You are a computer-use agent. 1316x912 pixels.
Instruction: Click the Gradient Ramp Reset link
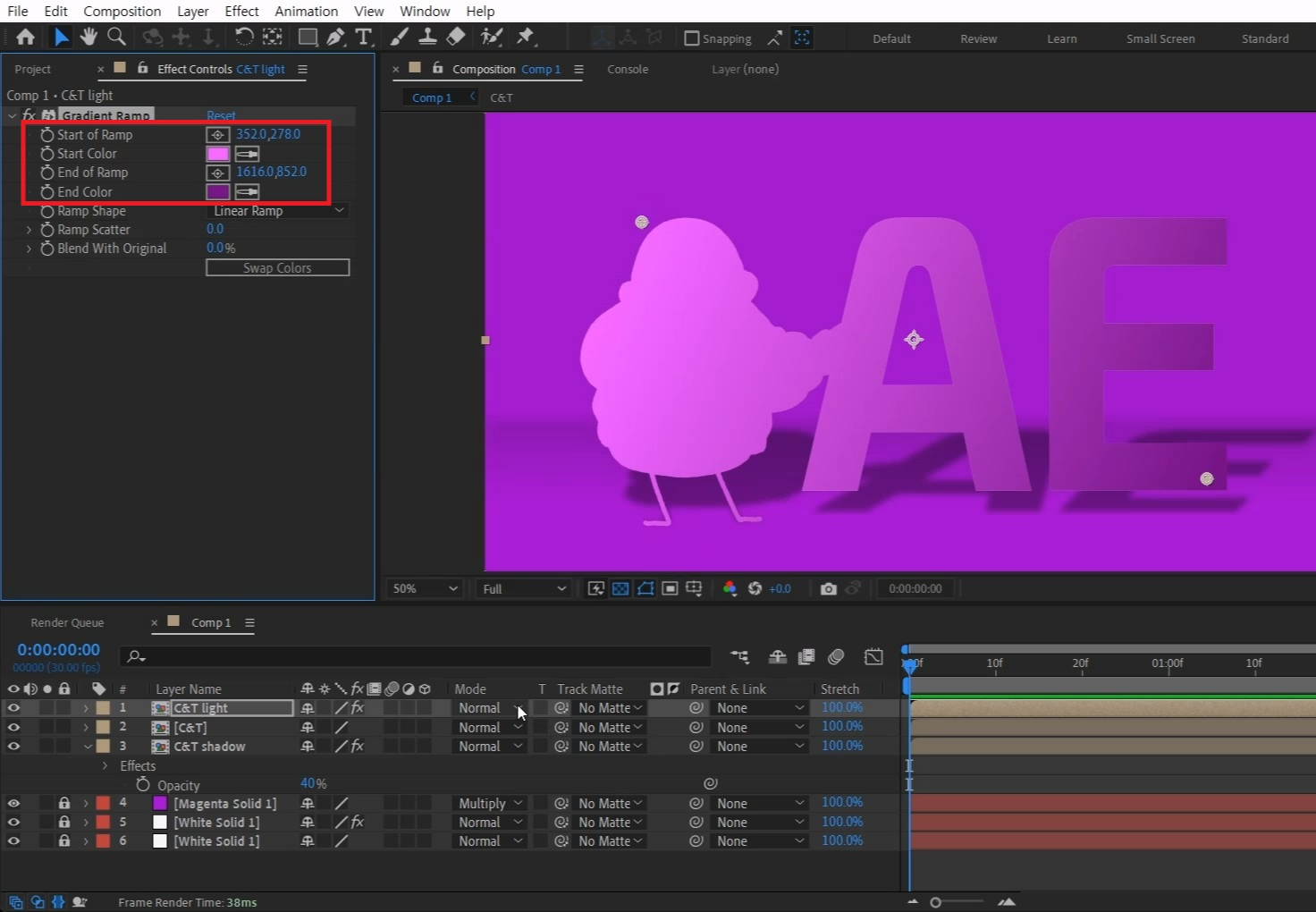pyautogui.click(x=221, y=115)
